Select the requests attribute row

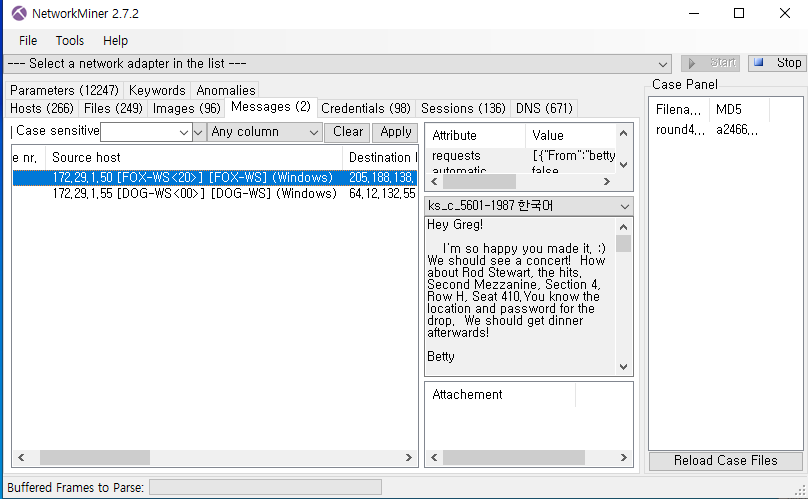click(520, 156)
